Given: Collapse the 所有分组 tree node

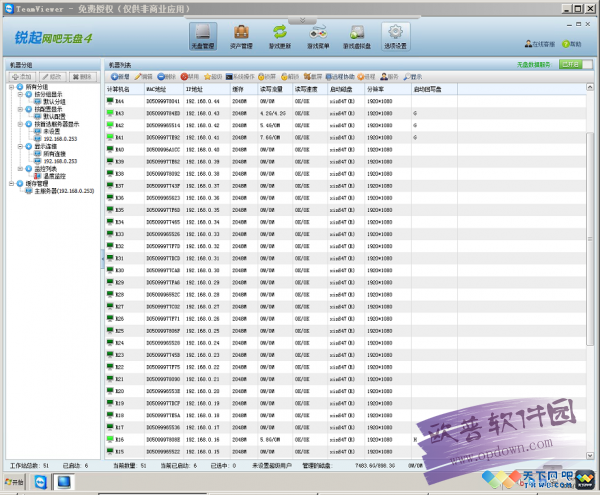Looking at the screenshot, I should [x=11, y=87].
